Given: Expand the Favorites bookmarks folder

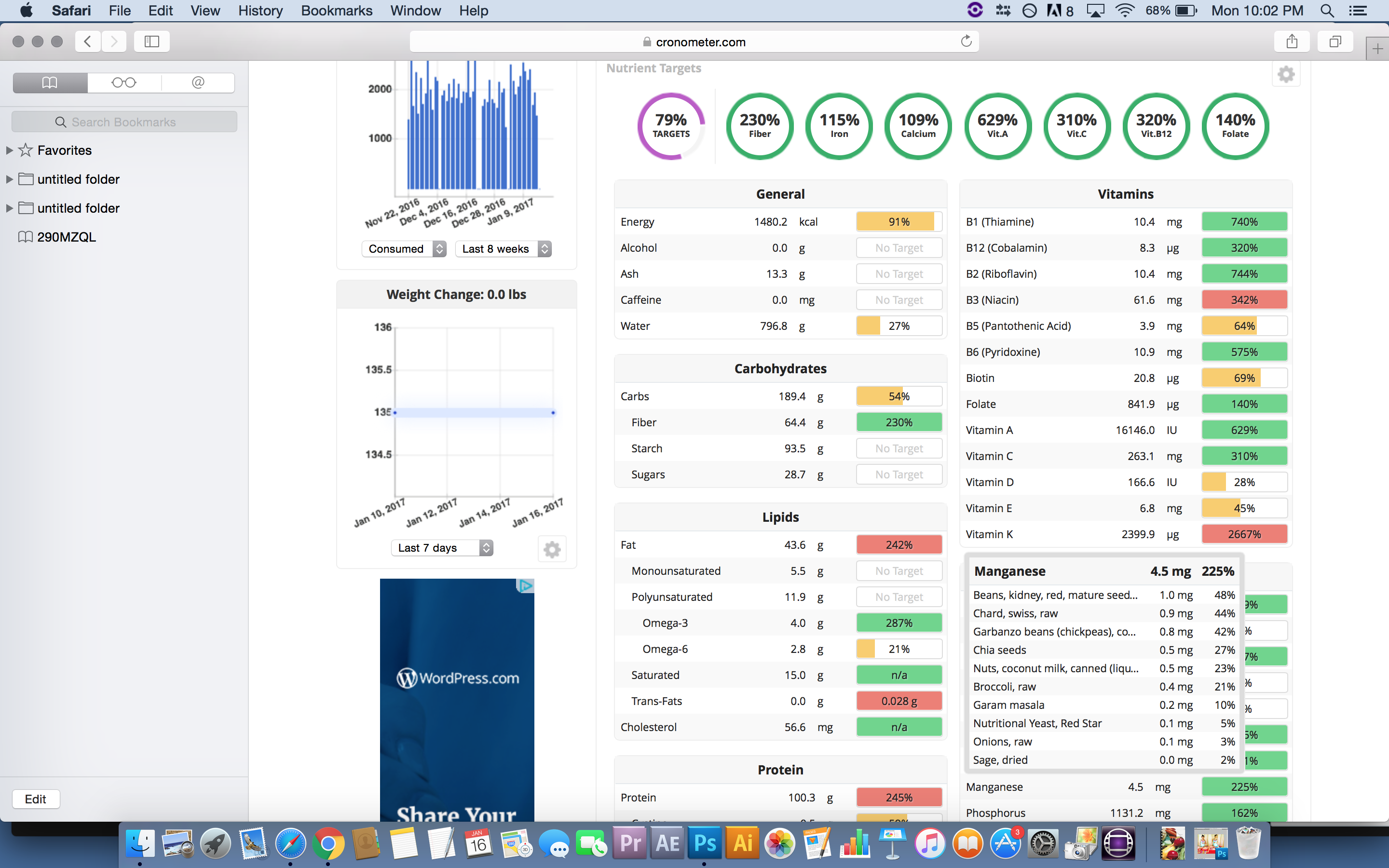Looking at the screenshot, I should pos(9,150).
